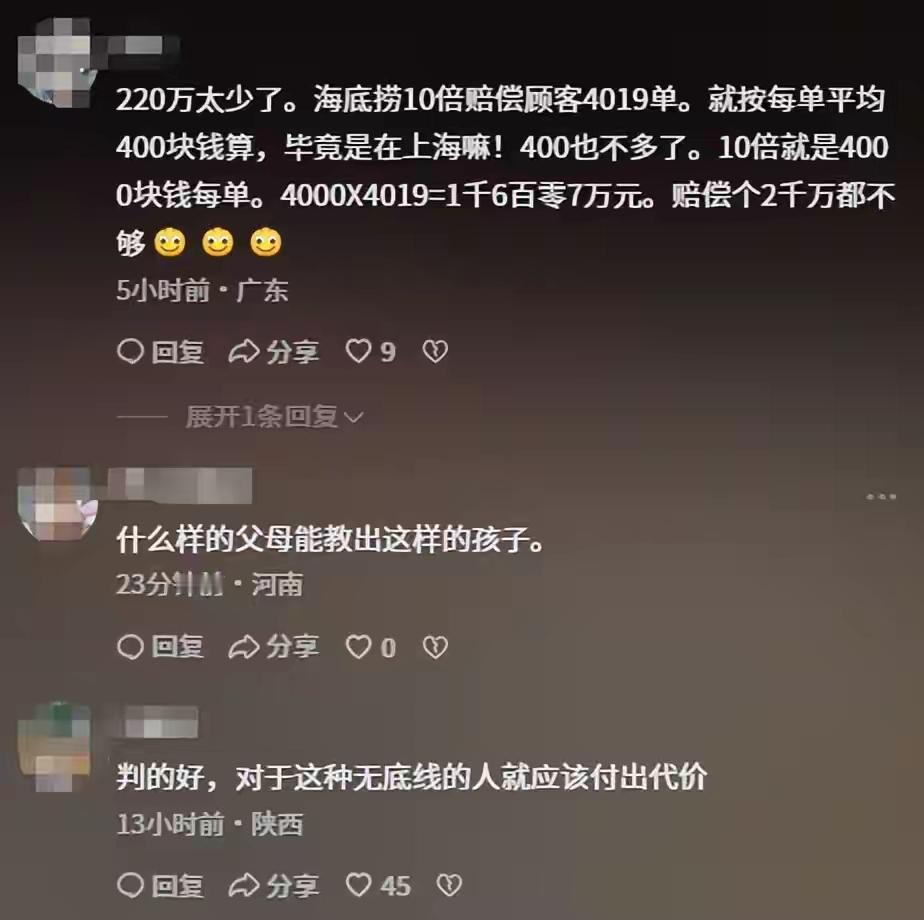Screen dimensions: 924x920
Task: Expand 展开1条回复 replies
Action: point(275,417)
